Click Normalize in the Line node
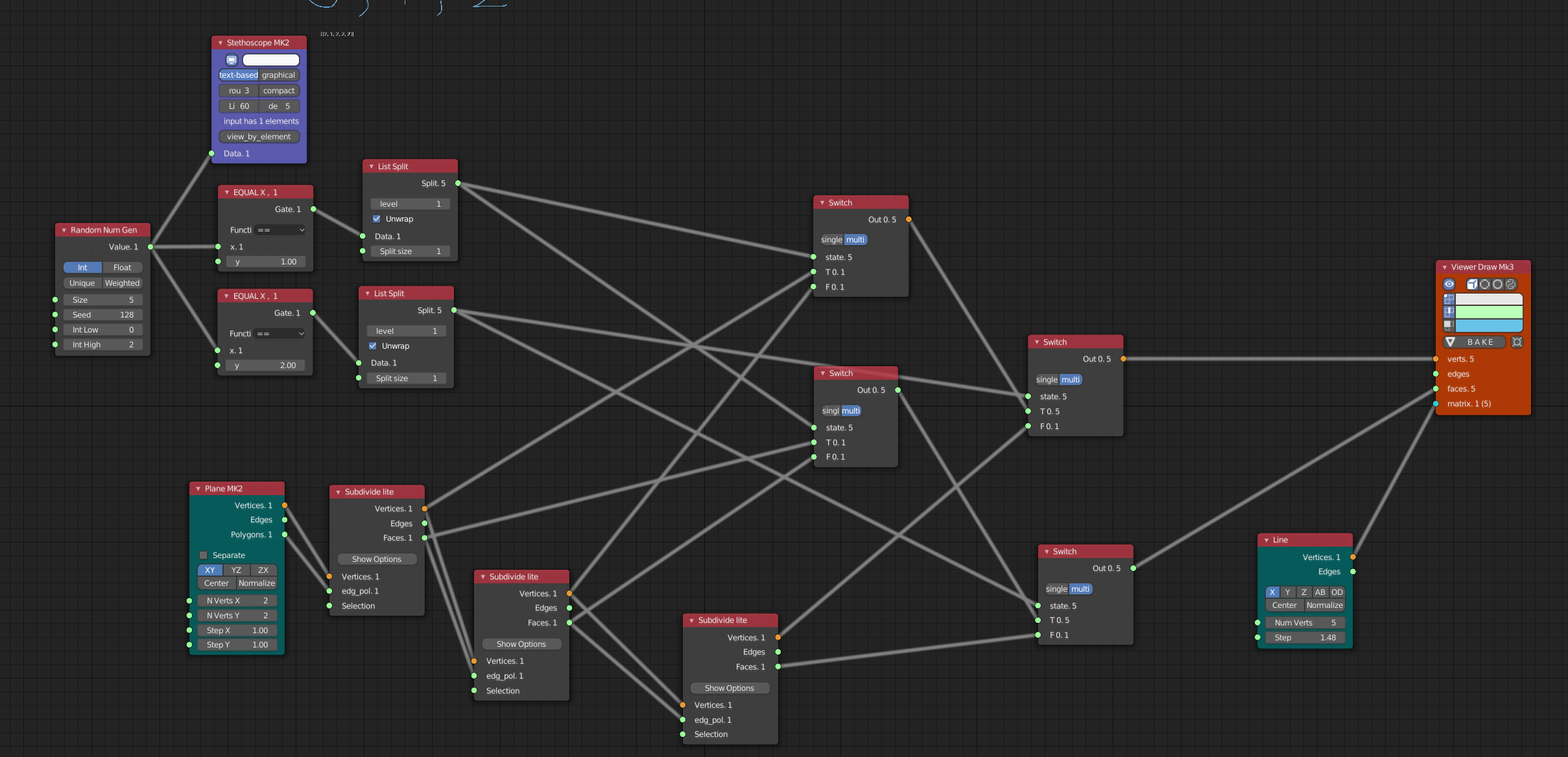Viewport: 1568px width, 757px height. (1325, 605)
